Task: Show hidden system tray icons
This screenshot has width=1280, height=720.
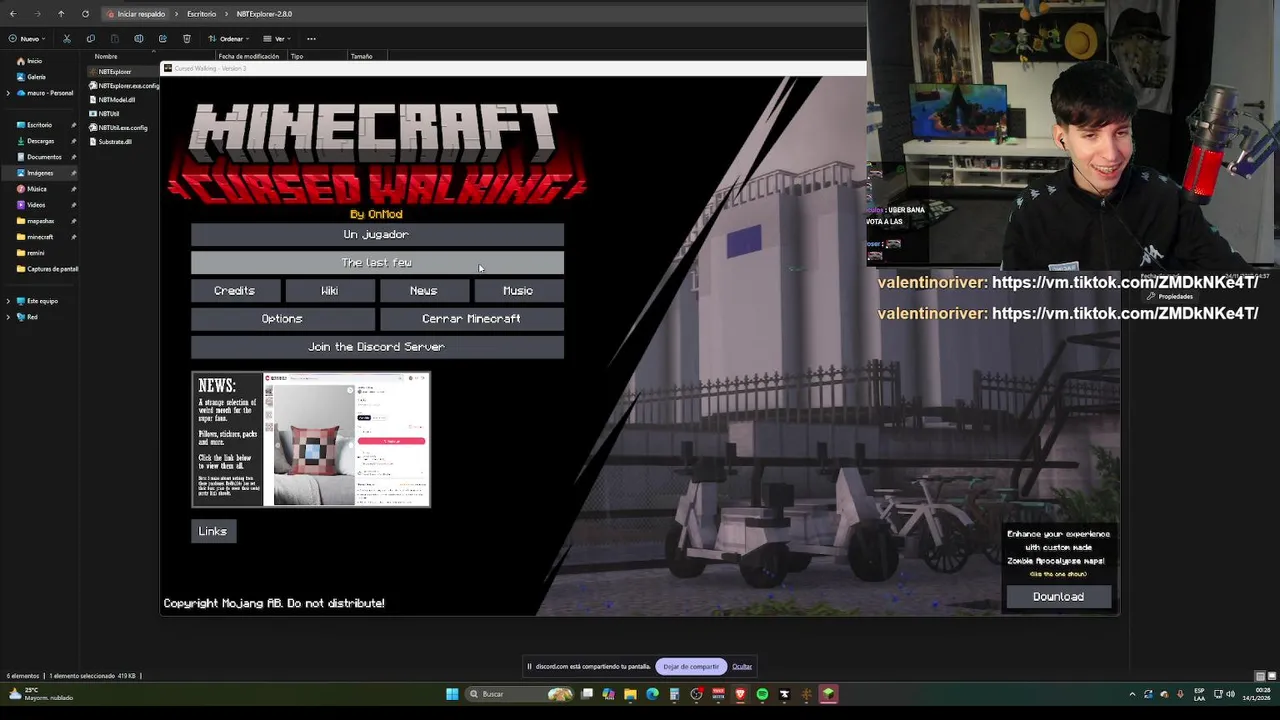Action: pyautogui.click(x=1132, y=694)
